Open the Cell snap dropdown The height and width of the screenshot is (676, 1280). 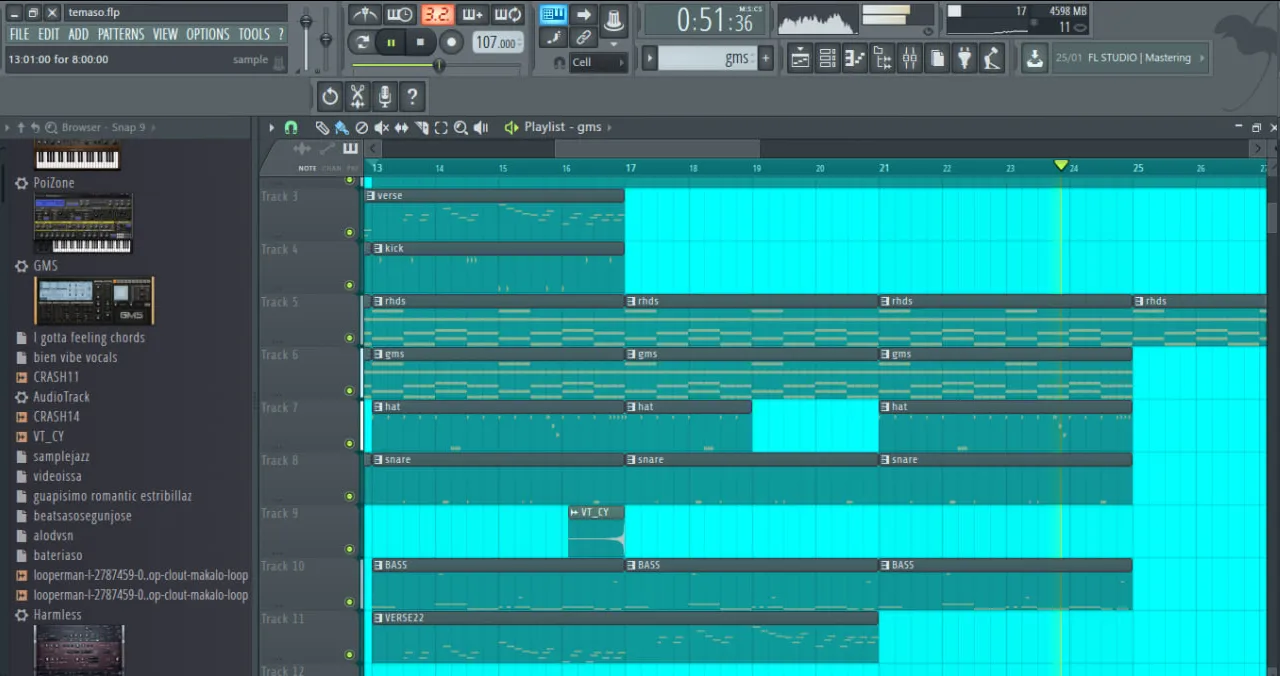click(x=598, y=62)
